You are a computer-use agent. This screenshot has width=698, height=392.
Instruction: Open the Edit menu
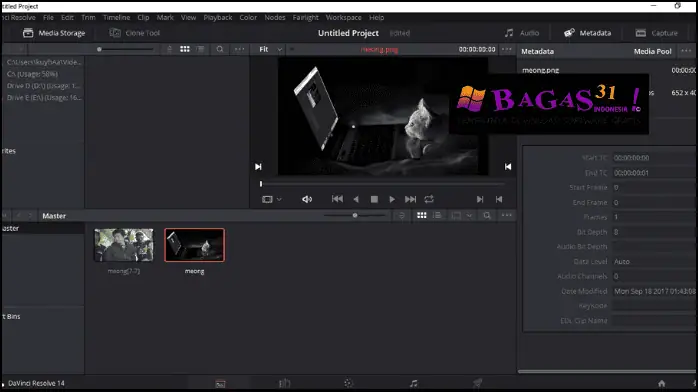(x=67, y=17)
